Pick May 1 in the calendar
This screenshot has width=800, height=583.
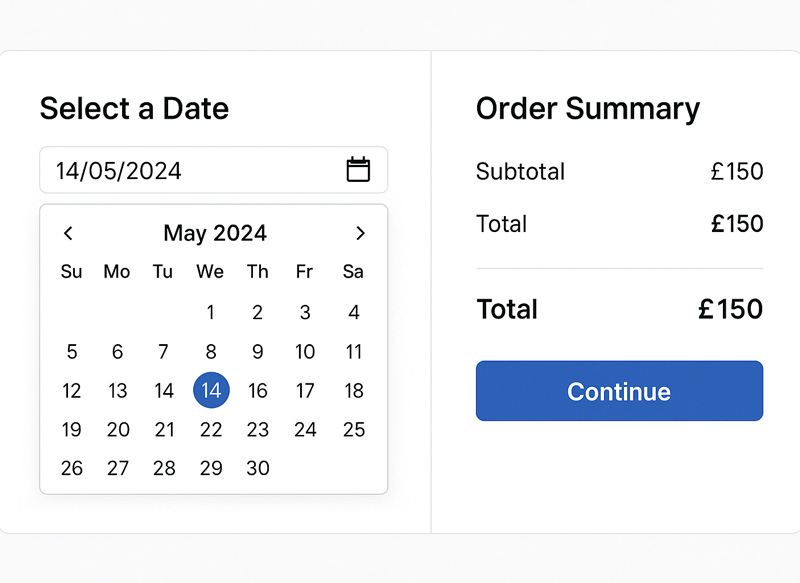click(x=211, y=312)
